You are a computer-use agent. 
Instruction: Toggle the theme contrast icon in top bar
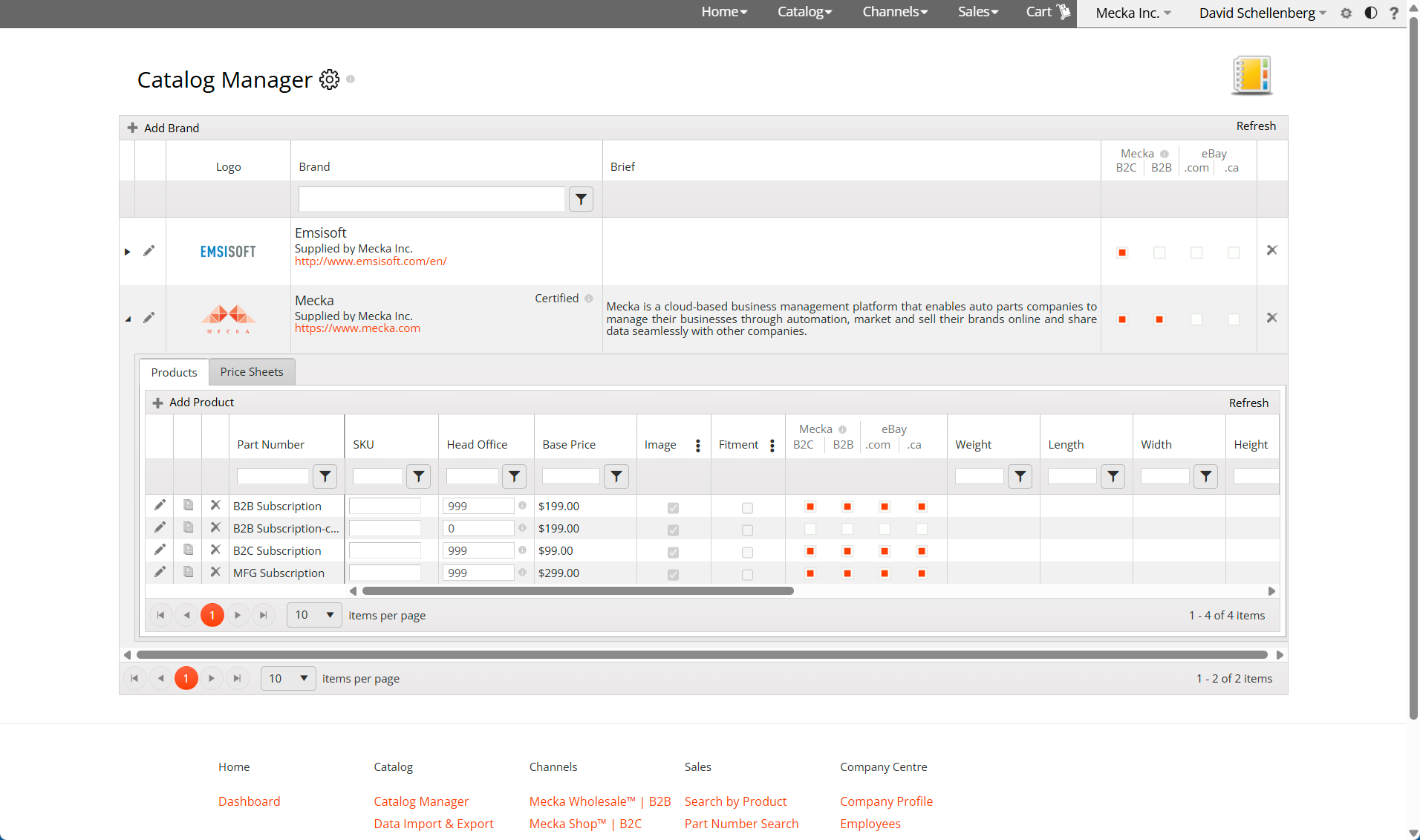click(1371, 13)
